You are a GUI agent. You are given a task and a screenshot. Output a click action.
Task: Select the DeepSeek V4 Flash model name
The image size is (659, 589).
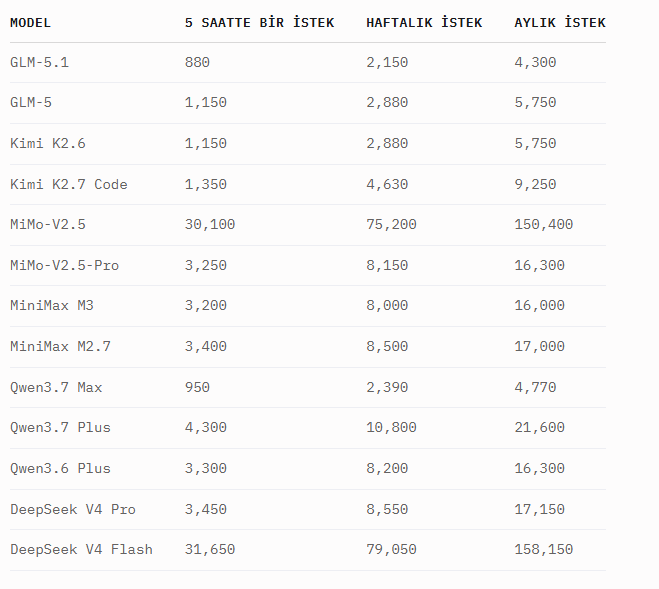click(x=82, y=549)
